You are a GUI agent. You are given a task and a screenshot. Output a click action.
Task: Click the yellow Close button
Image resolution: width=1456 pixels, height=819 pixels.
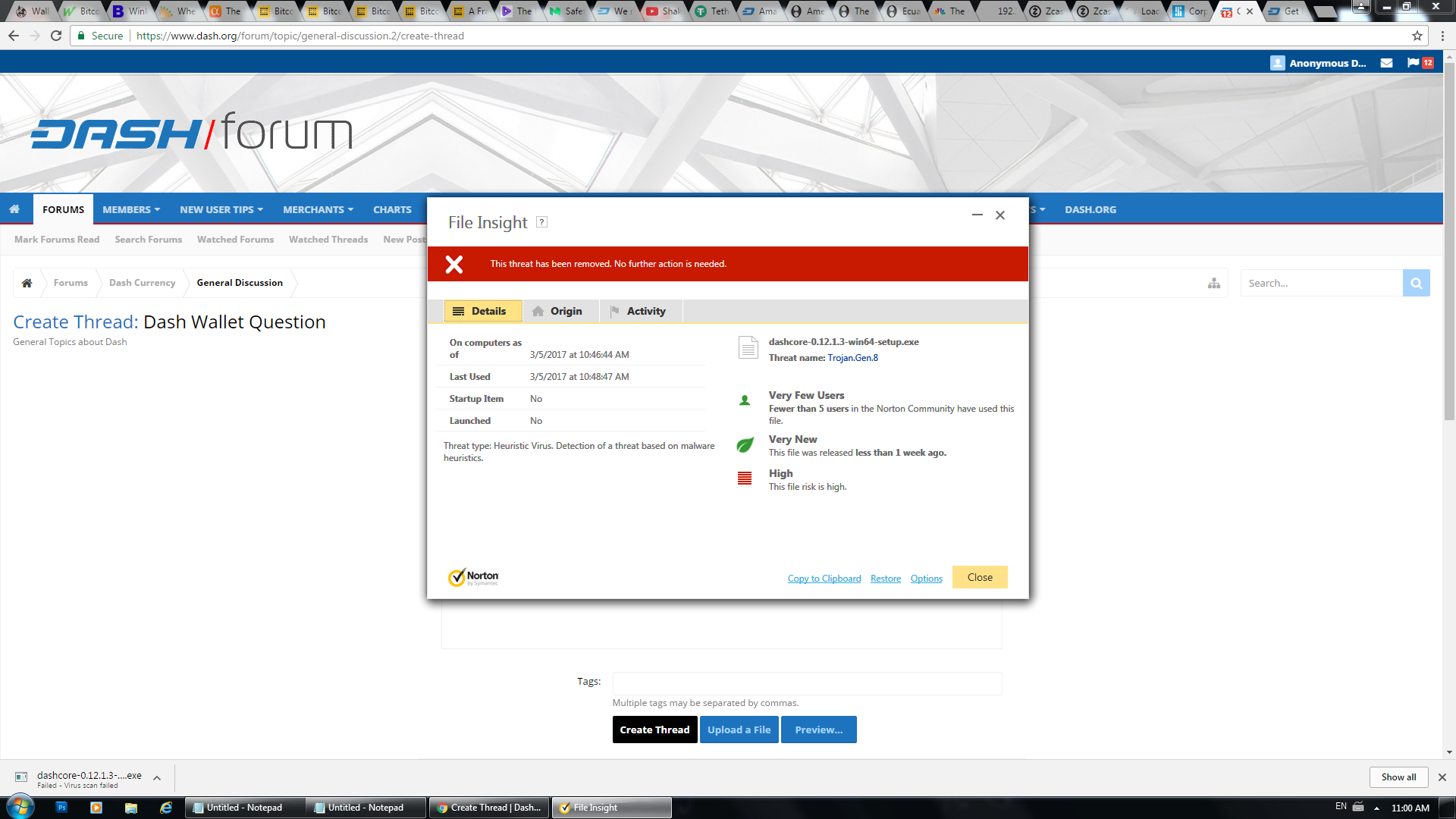click(x=980, y=577)
